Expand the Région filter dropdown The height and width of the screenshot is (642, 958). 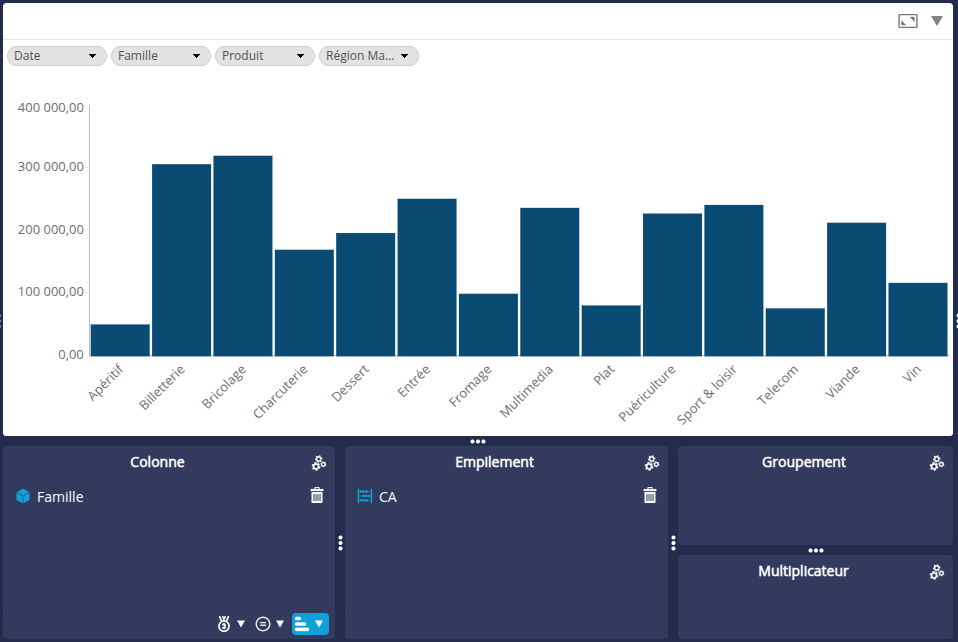coord(368,56)
